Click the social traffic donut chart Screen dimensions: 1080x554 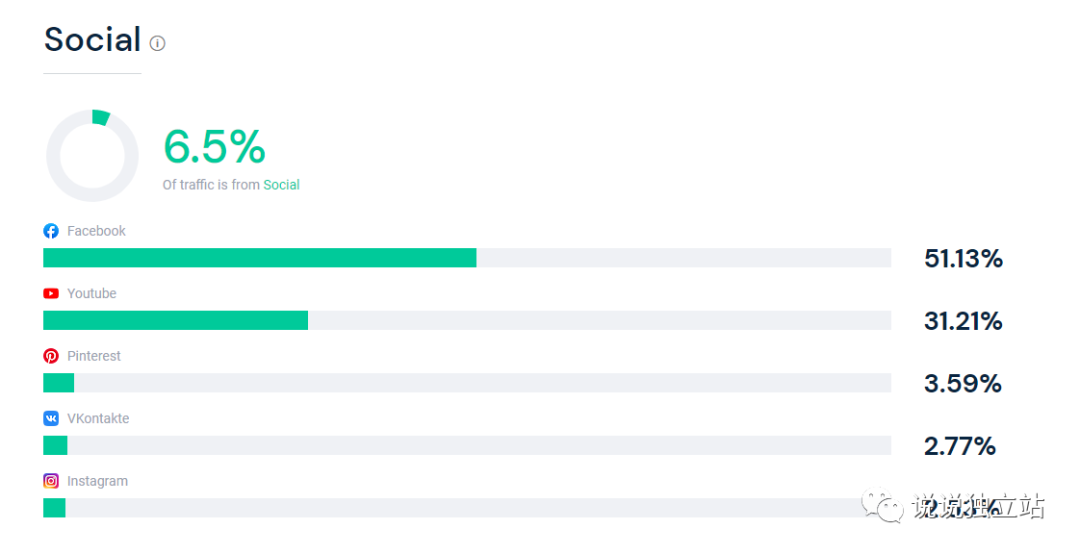pyautogui.click(x=92, y=156)
